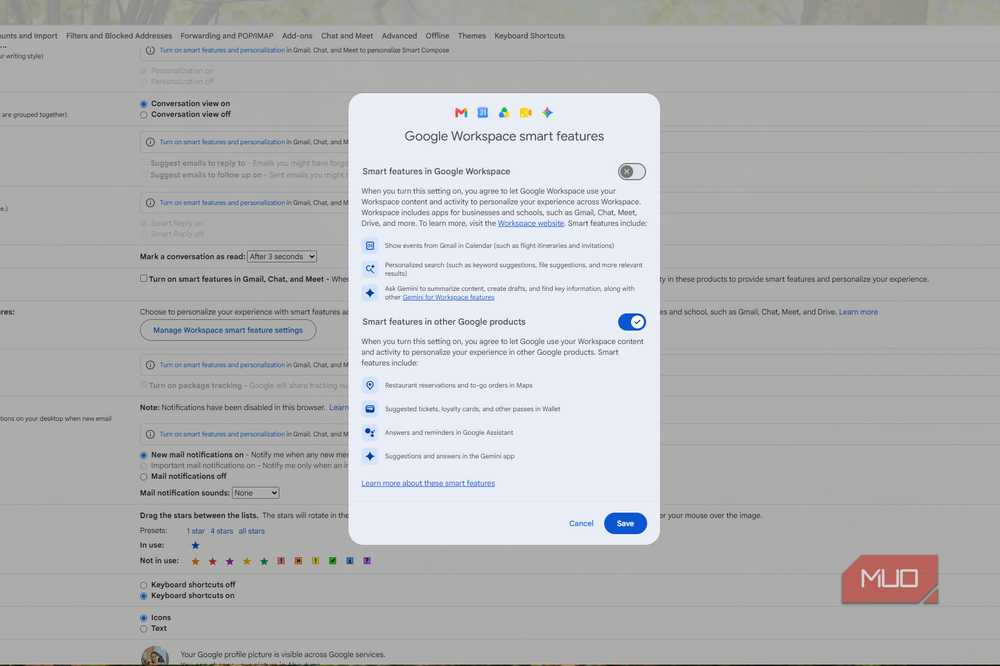Go to the 'Chat and Meet' settings tab
This screenshot has height=666, width=1000.
pos(347,36)
